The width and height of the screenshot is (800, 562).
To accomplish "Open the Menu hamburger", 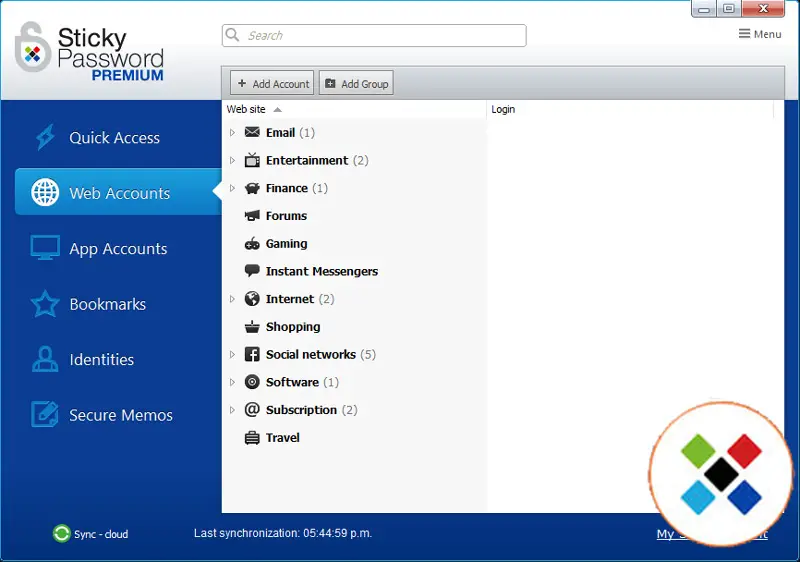I will pyautogui.click(x=760, y=34).
